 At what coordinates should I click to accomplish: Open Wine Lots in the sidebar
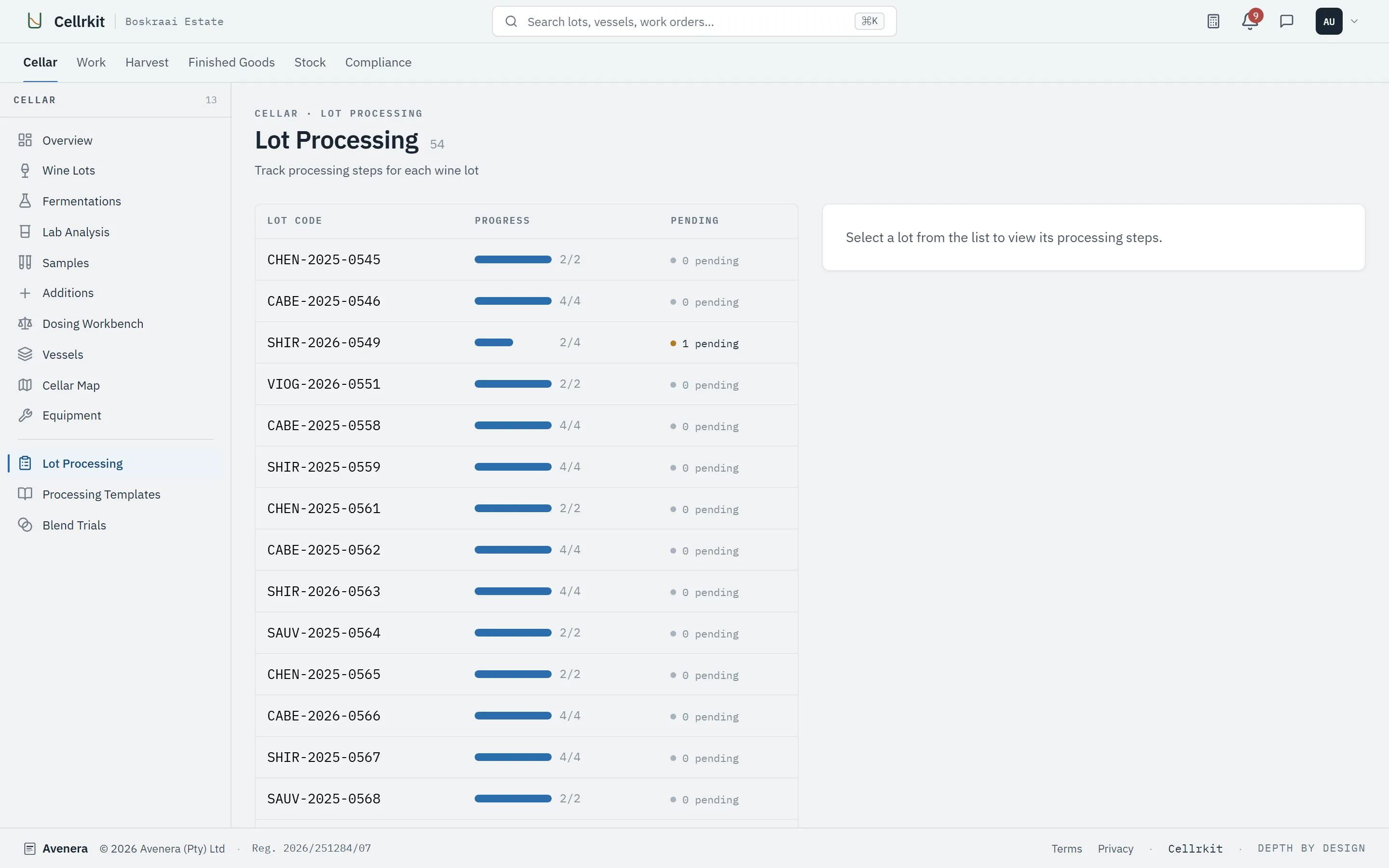tap(115, 171)
